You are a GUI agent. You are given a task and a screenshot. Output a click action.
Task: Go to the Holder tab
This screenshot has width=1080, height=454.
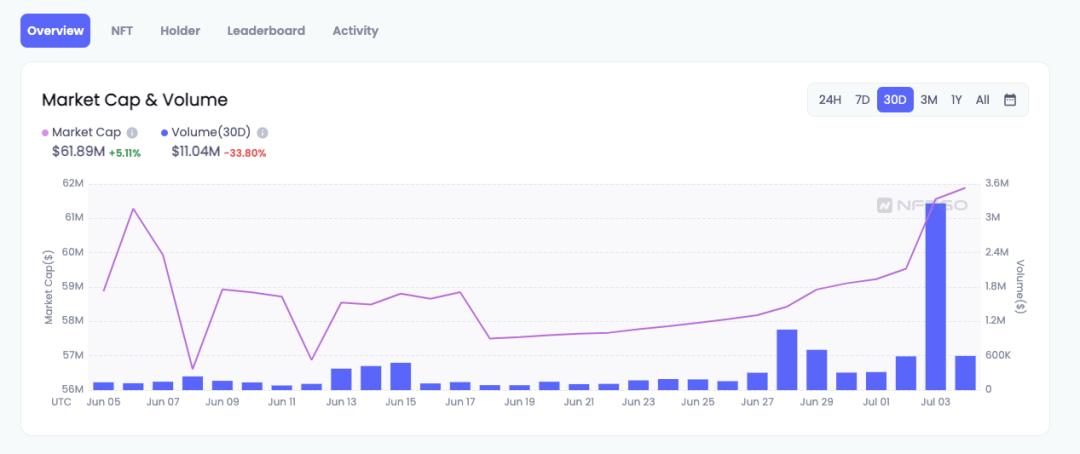[x=180, y=31]
